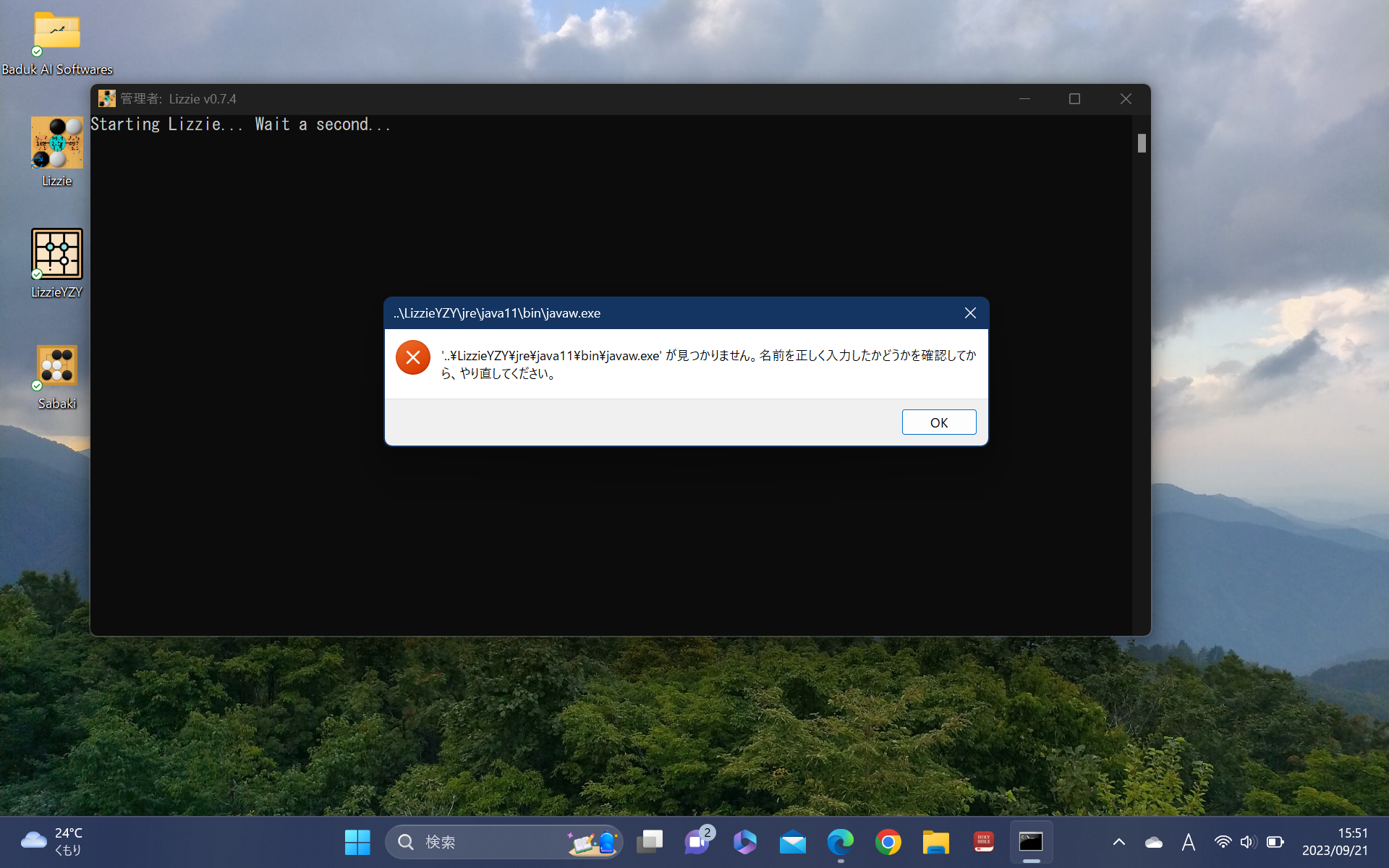The height and width of the screenshot is (868, 1389).
Task: Select the LizzieYZY desktop shortcut
Action: (57, 263)
